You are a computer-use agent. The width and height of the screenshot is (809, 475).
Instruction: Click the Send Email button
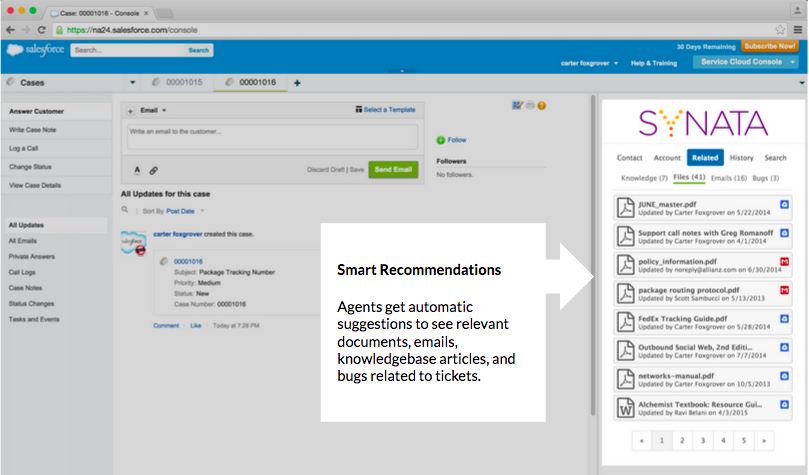click(x=393, y=170)
